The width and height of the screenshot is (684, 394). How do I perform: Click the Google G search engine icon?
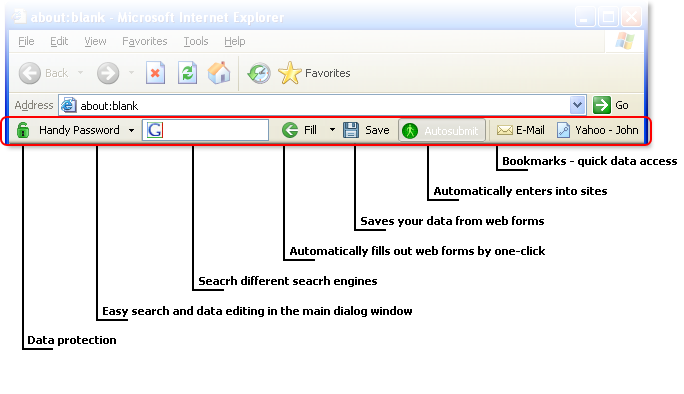pos(155,130)
